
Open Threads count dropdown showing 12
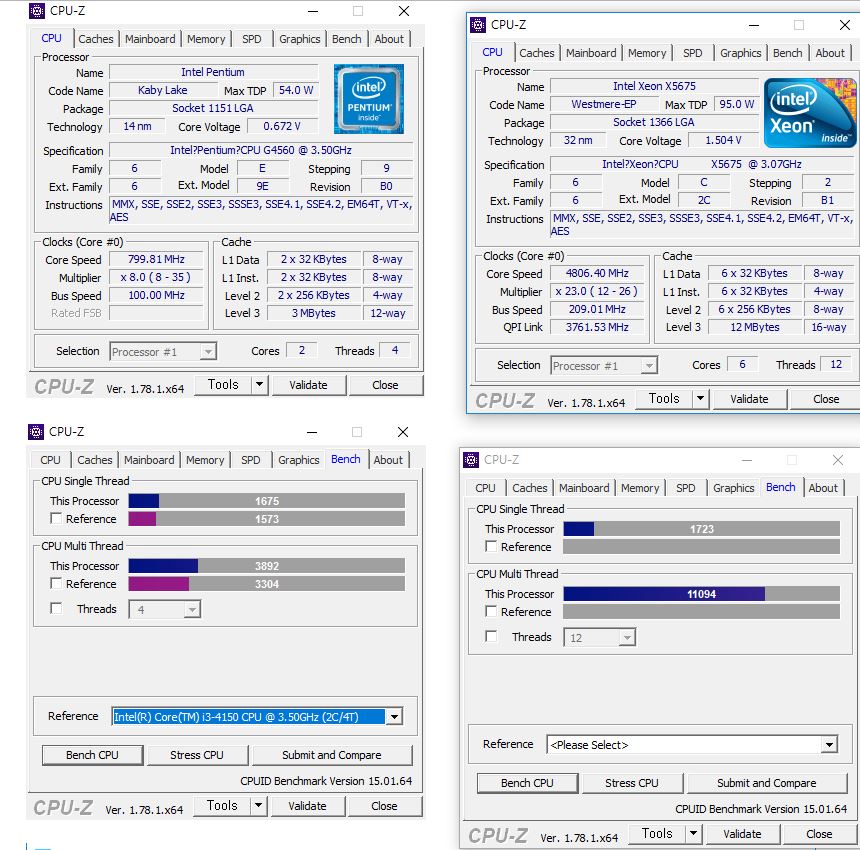click(626, 637)
